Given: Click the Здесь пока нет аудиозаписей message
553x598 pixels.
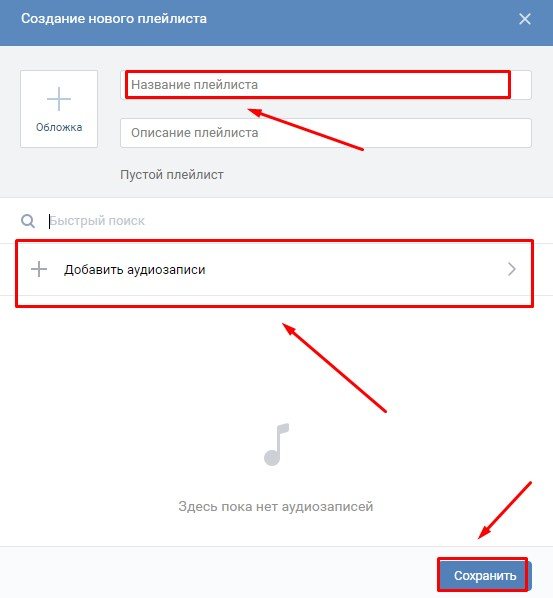Looking at the screenshot, I should [x=276, y=506].
